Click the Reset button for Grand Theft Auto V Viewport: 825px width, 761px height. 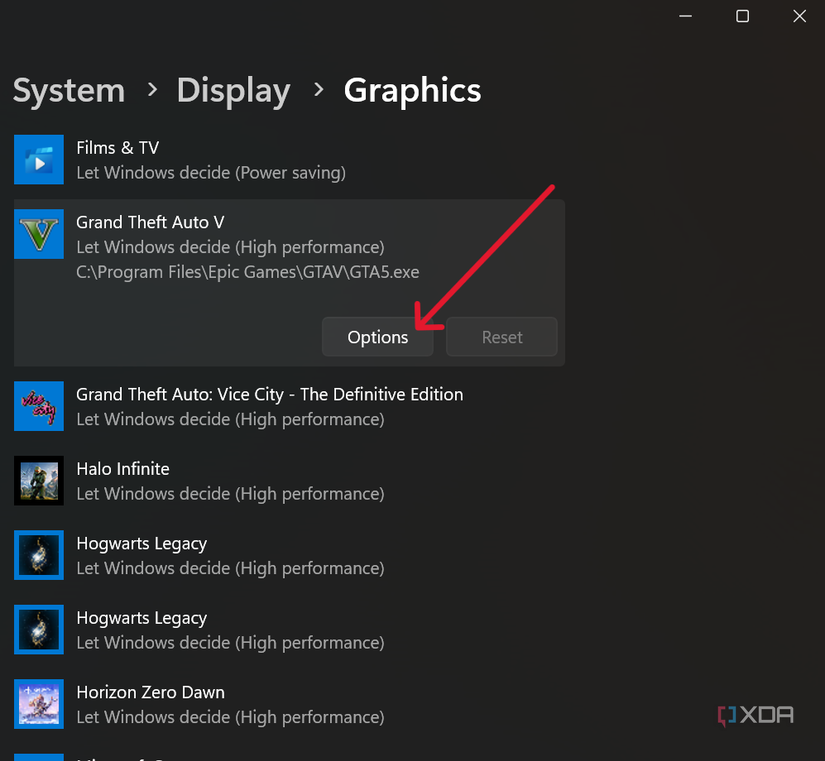(x=501, y=337)
